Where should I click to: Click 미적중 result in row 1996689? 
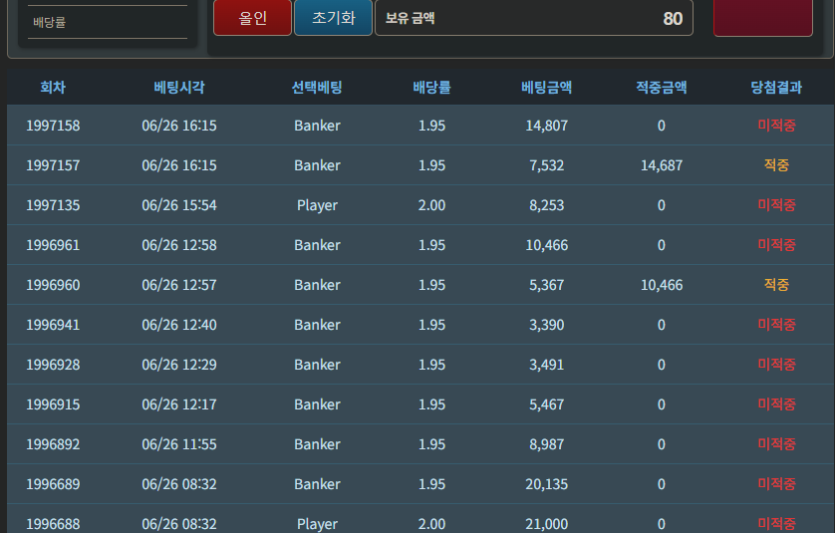pos(776,485)
